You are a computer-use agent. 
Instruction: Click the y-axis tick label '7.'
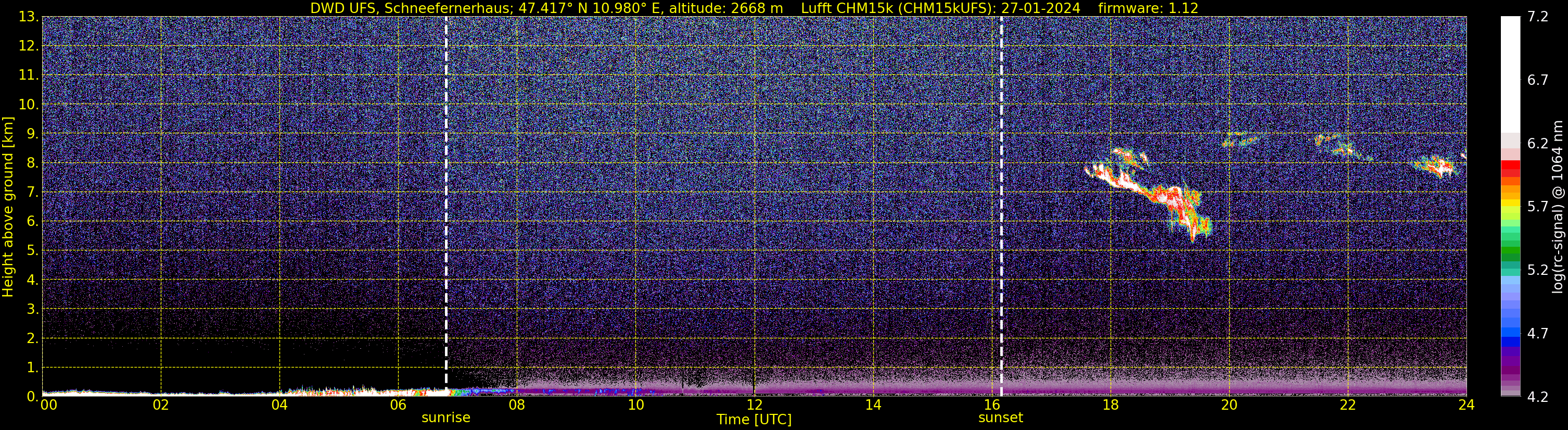pyautogui.click(x=32, y=192)
